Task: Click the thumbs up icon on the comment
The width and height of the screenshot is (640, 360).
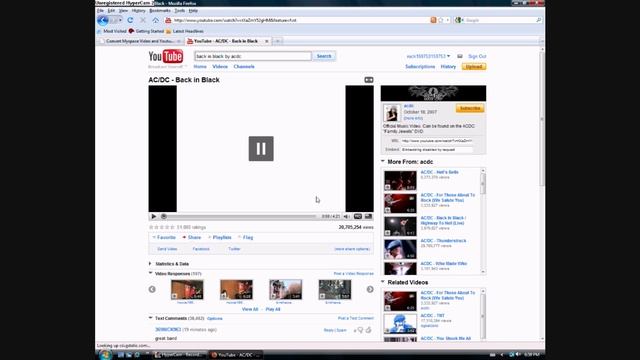Action: click(x=369, y=330)
